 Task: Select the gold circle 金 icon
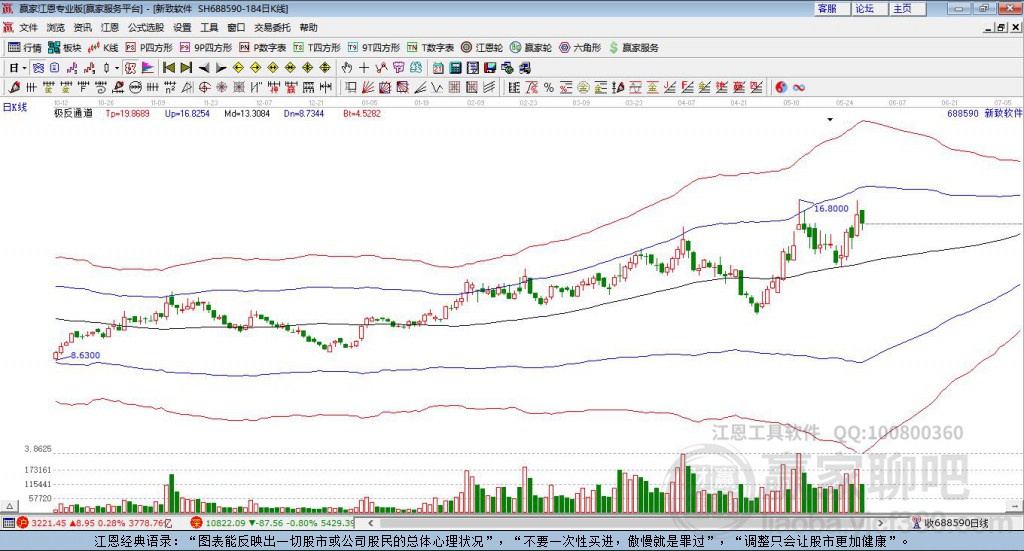point(583,87)
